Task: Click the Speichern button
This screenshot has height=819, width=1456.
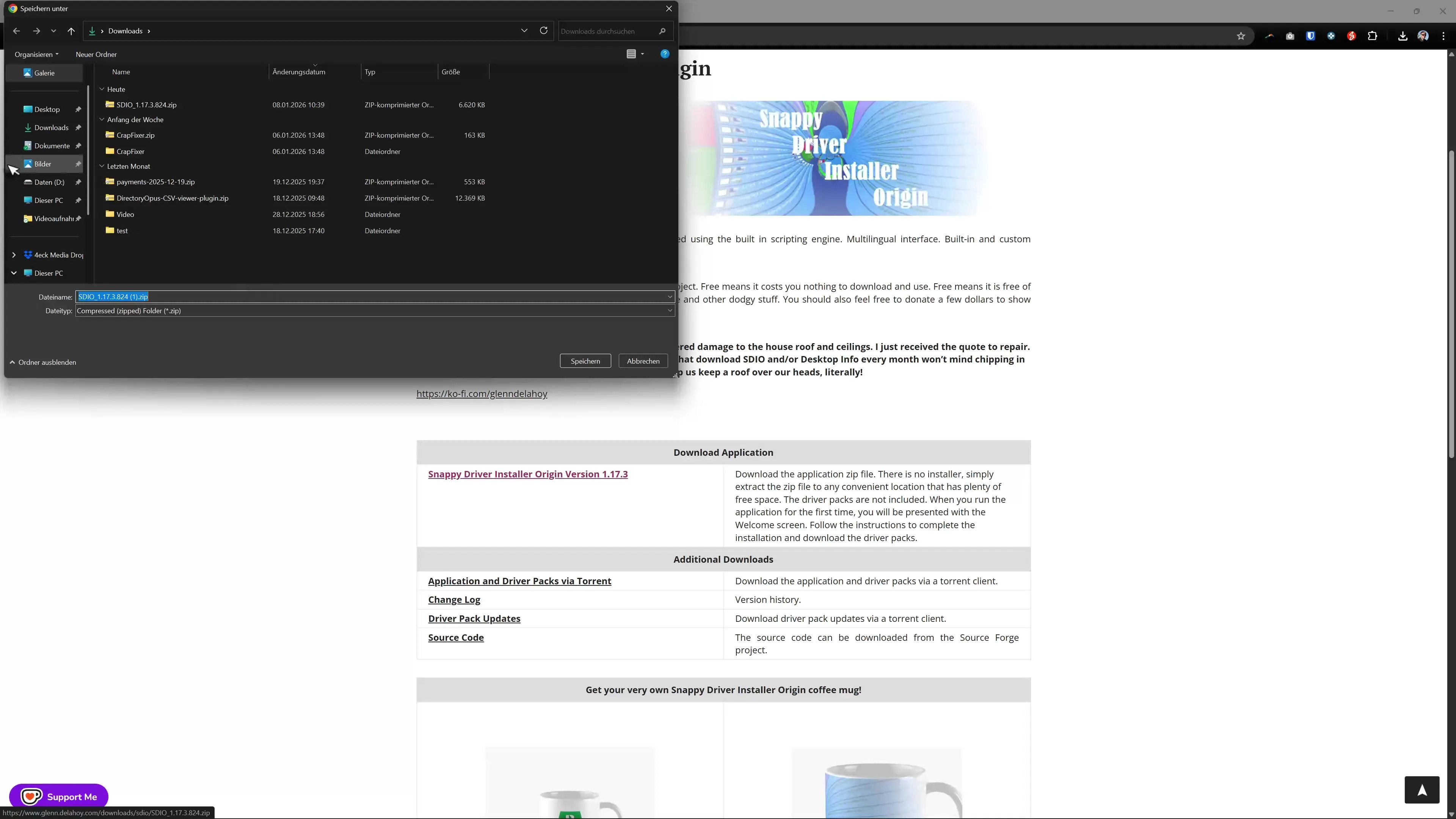Action: coord(585,361)
